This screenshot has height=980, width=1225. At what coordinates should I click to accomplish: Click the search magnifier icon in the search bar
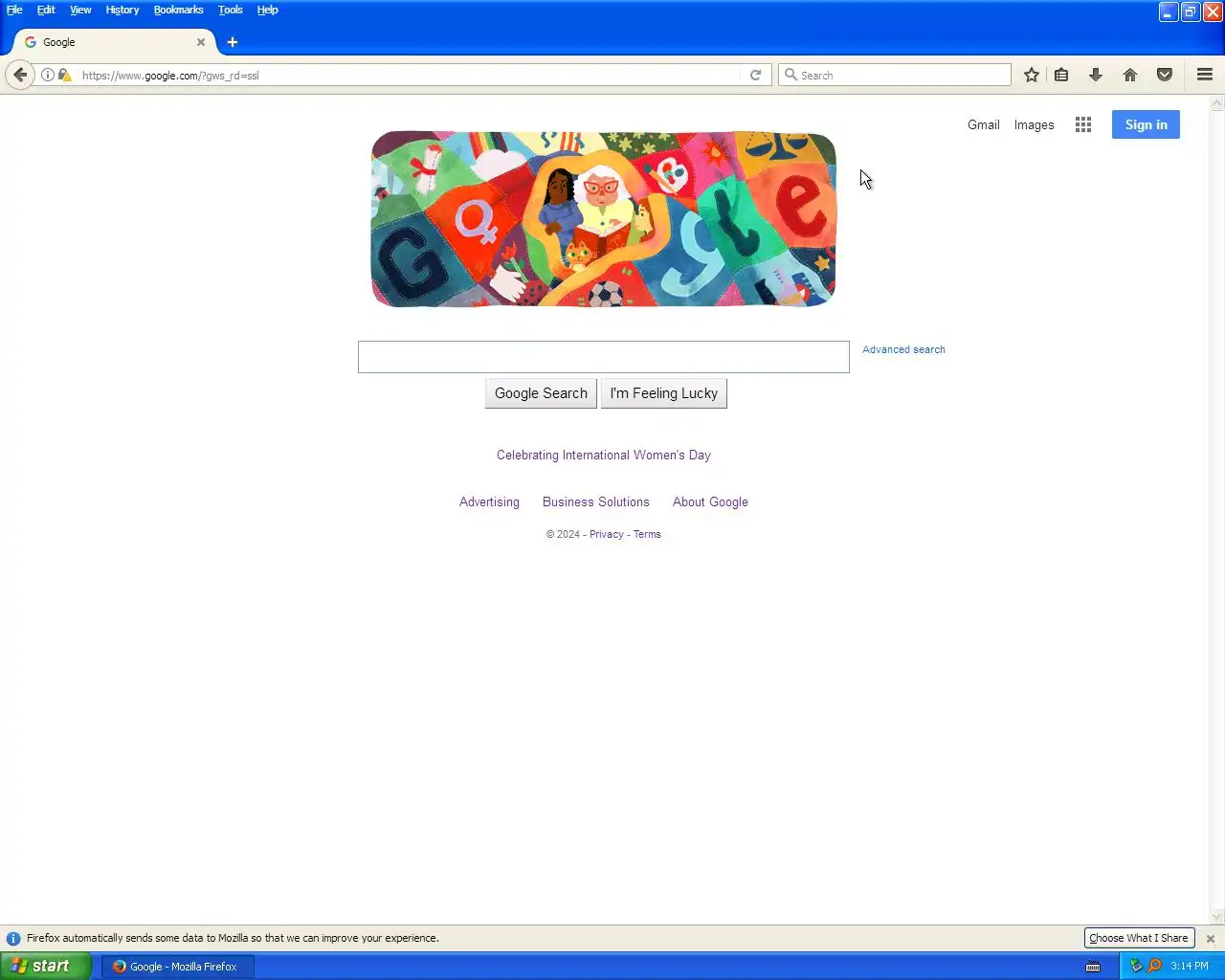coord(791,75)
